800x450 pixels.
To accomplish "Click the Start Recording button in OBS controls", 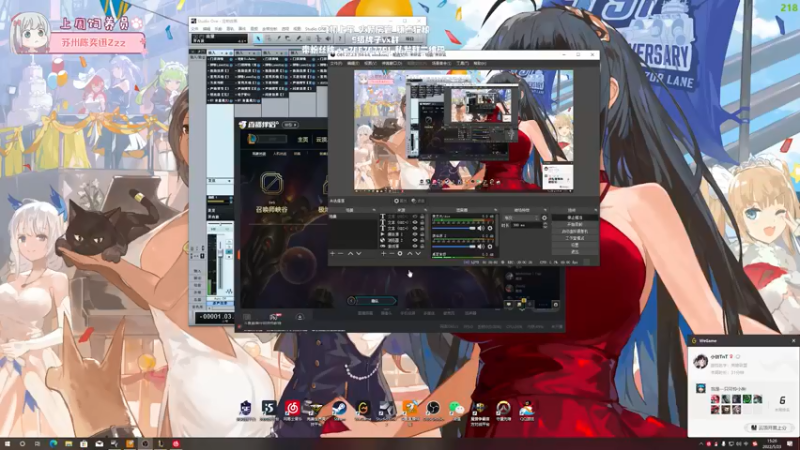I will pos(575,224).
